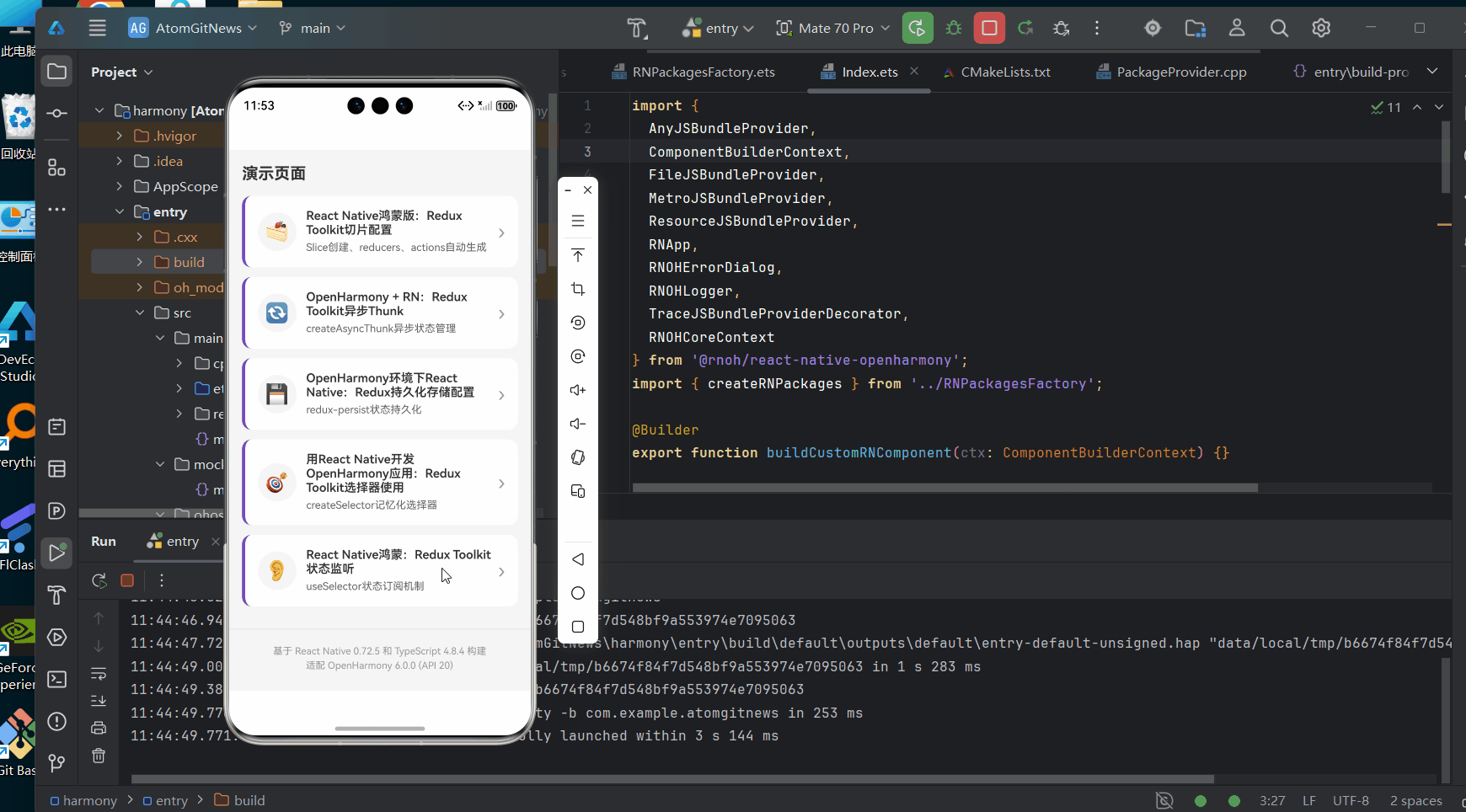The image size is (1466, 812).
Task: Stop the running app with red Stop button
Action: (989, 28)
